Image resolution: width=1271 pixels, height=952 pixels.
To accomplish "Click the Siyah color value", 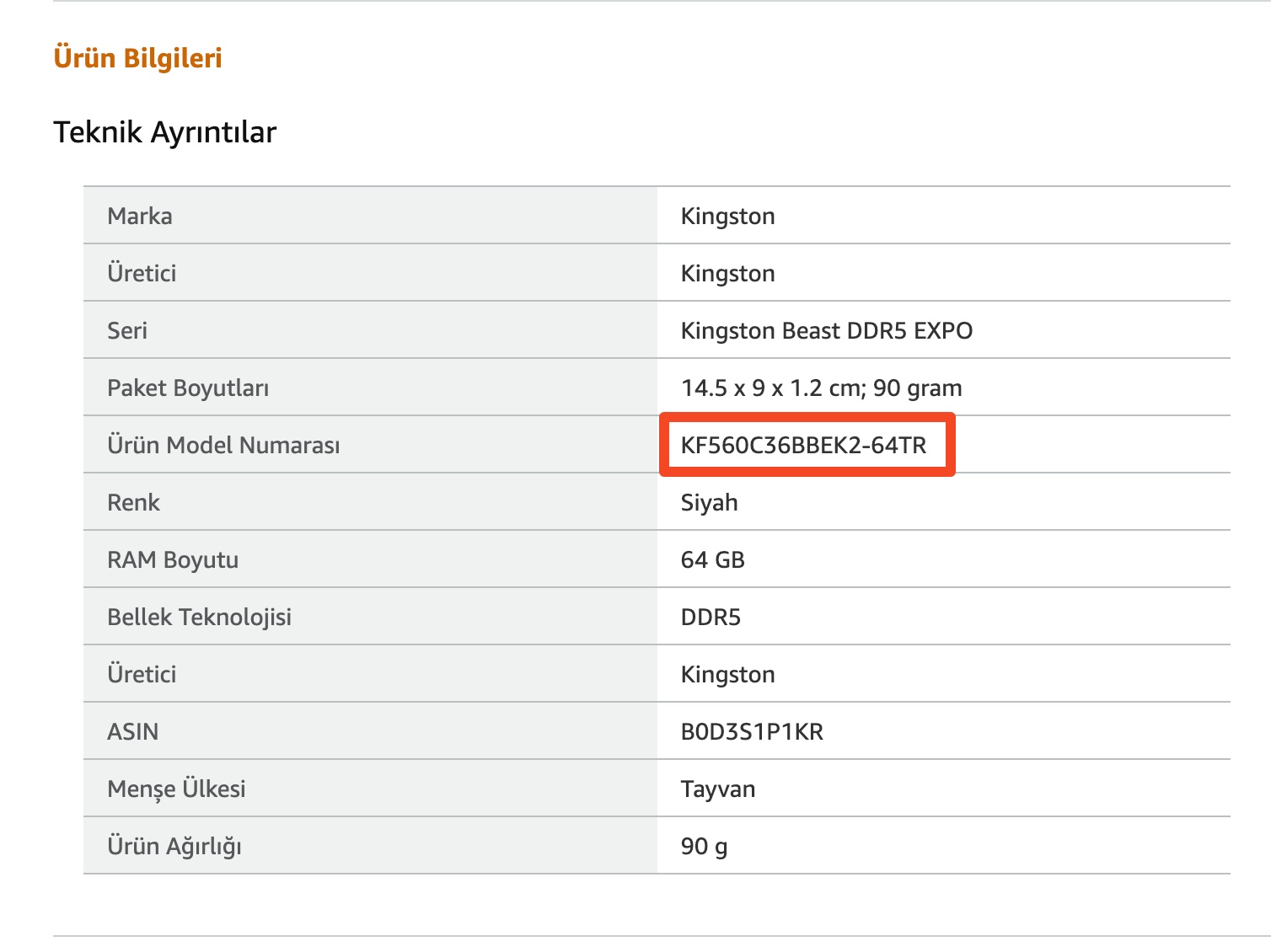I will pos(709,502).
